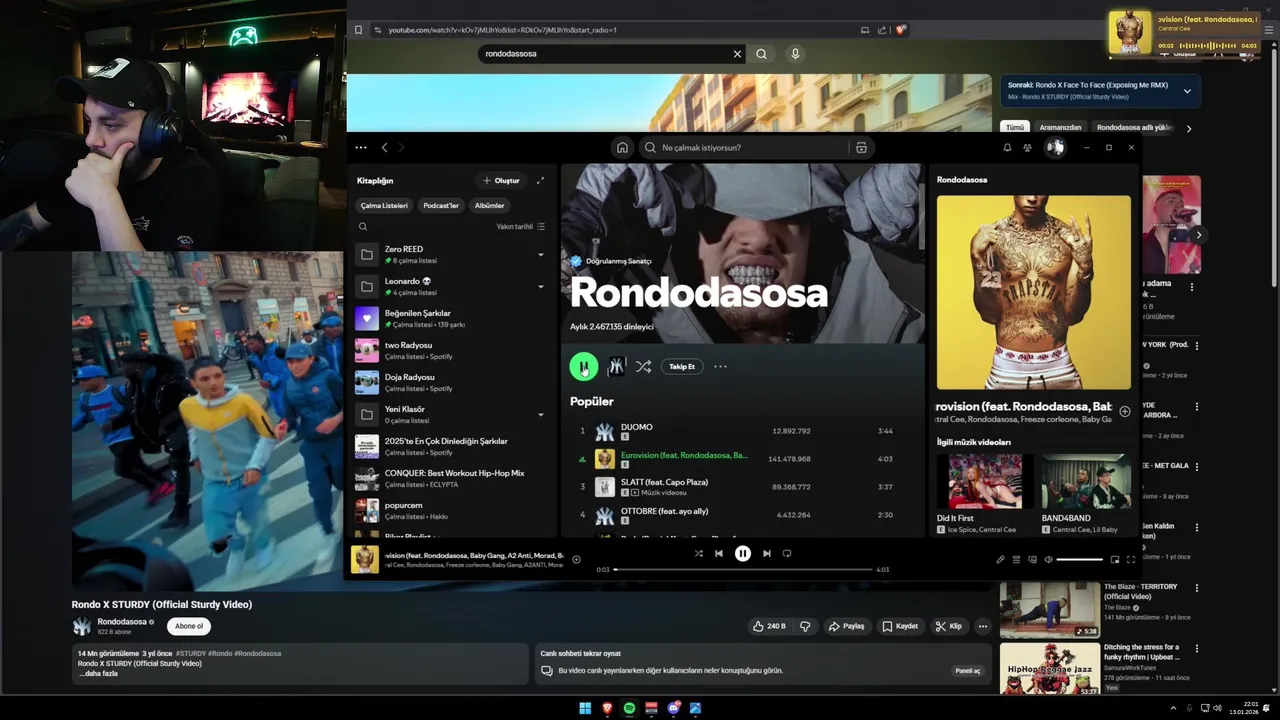This screenshot has width=1280, height=720.
Task: Open the Spotify profile avatar menu
Action: point(1055,148)
